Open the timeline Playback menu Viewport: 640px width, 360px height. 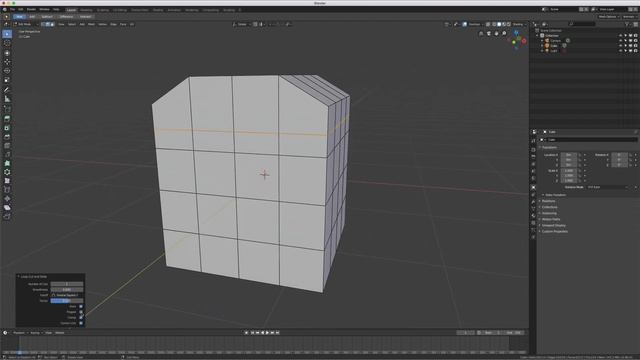coord(19,333)
